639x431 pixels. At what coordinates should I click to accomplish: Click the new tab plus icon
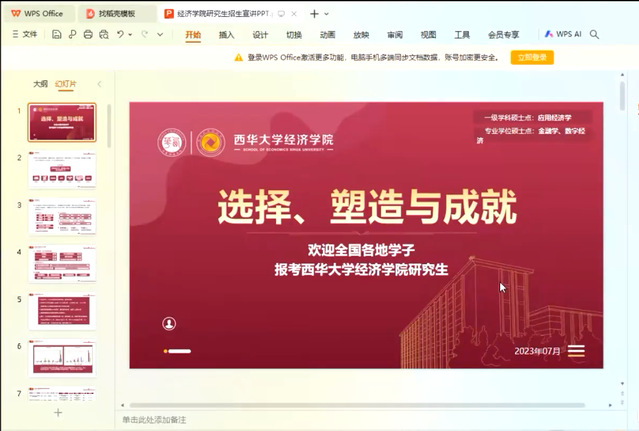tap(314, 14)
